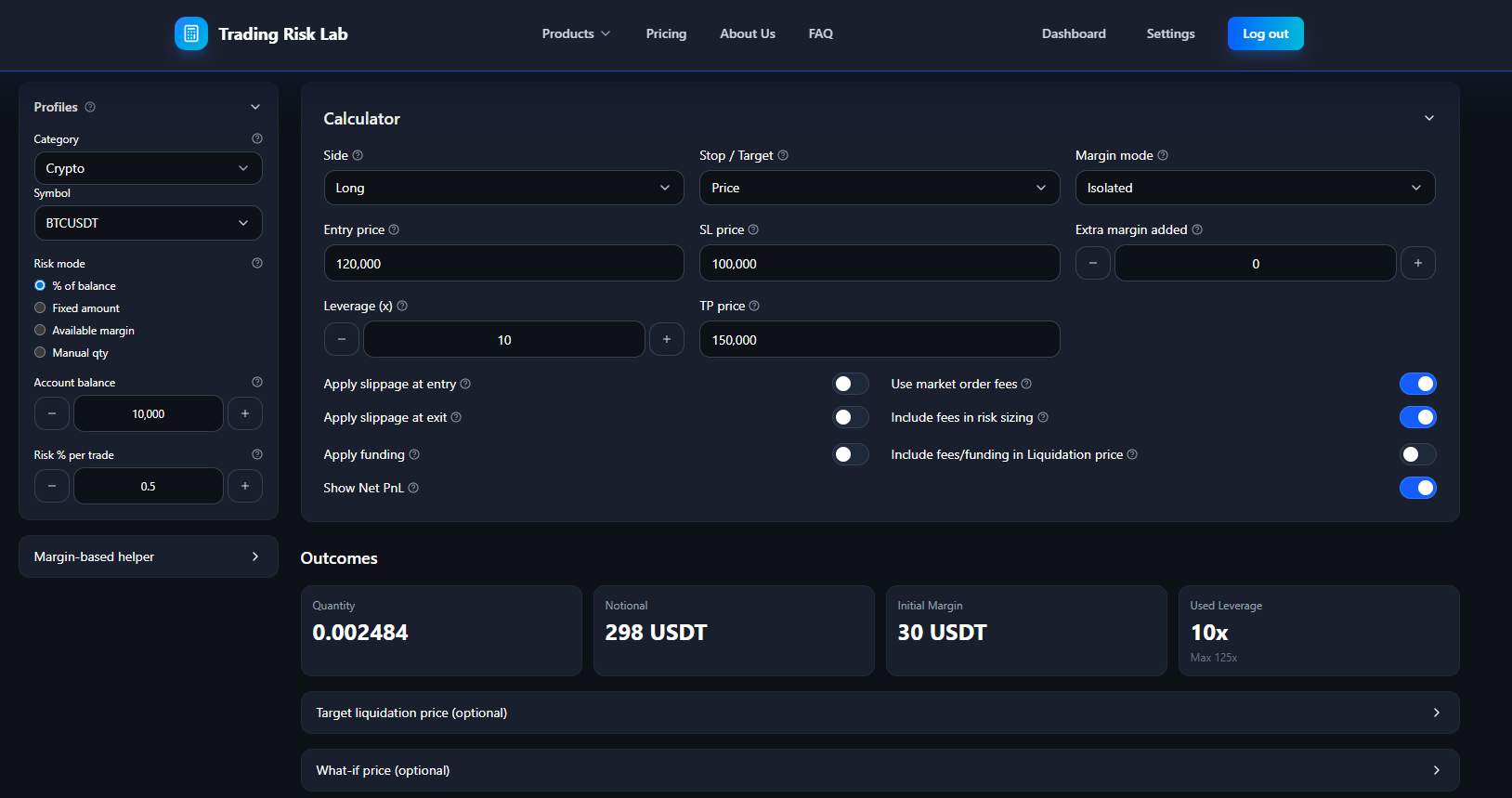
Task: Go to the Pricing page
Action: pos(666,33)
